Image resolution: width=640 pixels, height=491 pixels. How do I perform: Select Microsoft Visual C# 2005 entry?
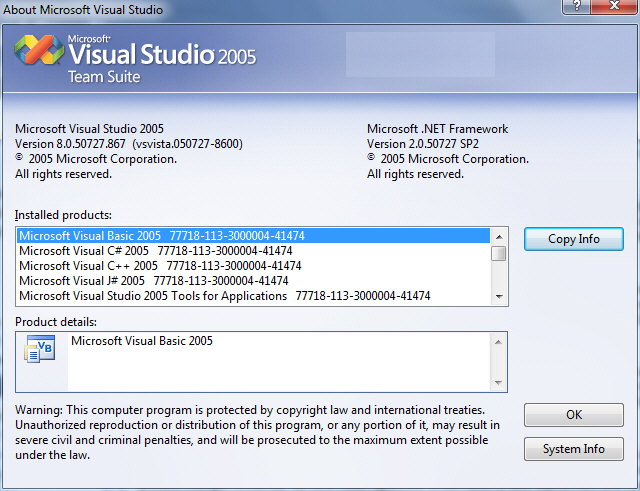point(155,251)
